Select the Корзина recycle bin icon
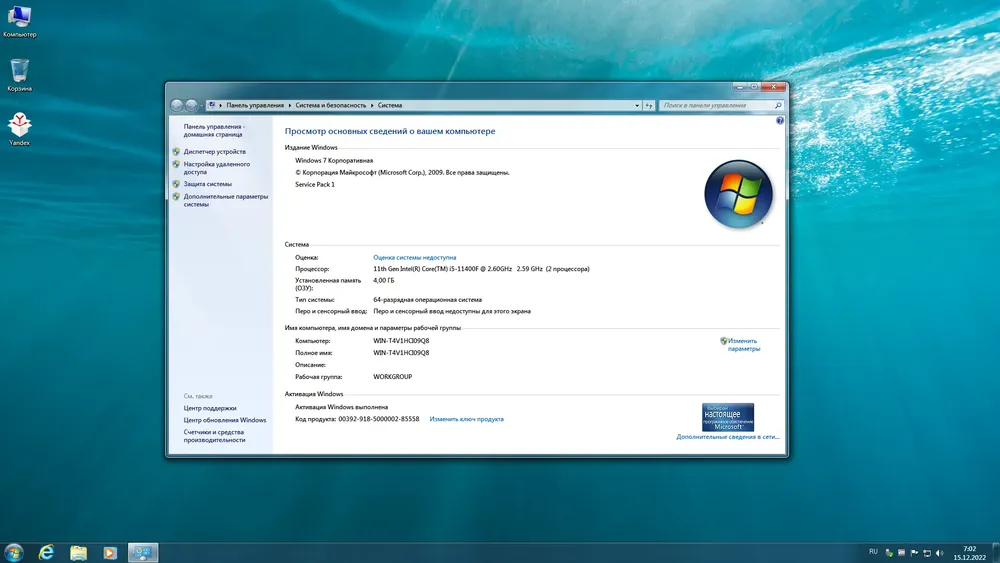 point(19,75)
